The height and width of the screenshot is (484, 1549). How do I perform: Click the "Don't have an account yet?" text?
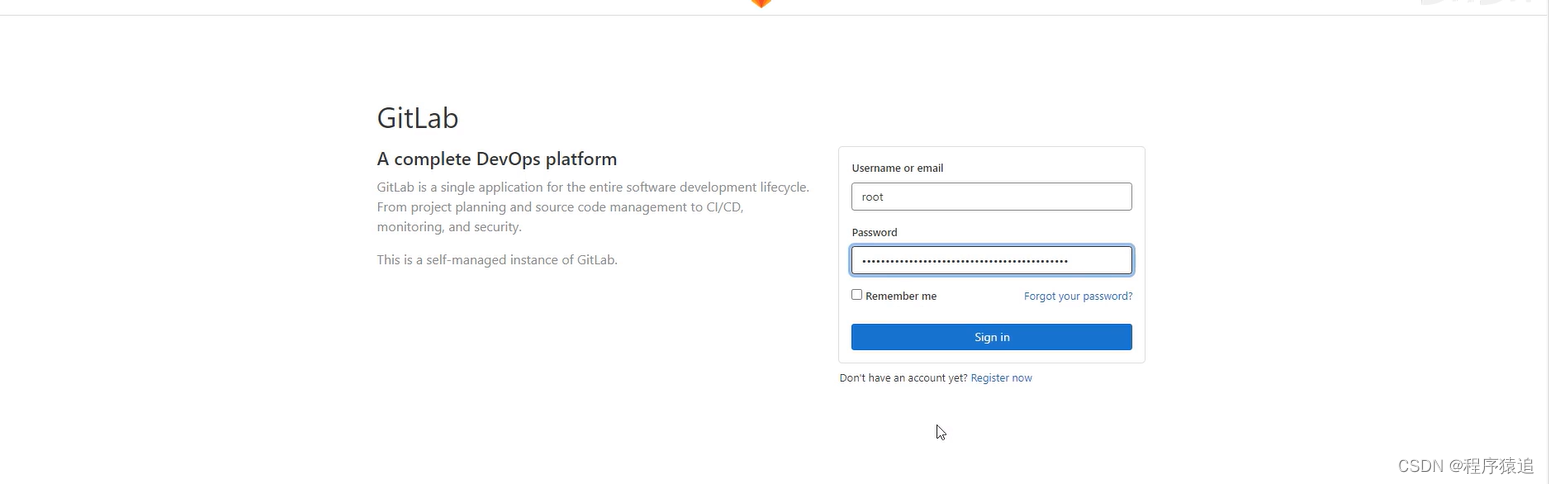click(903, 378)
